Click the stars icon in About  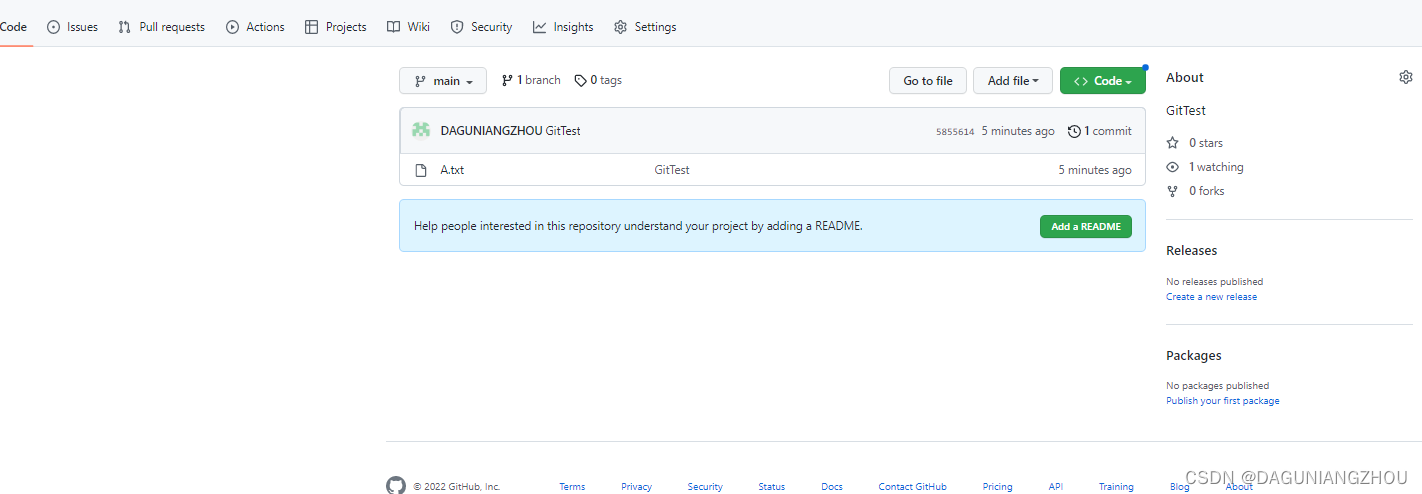click(x=1173, y=143)
